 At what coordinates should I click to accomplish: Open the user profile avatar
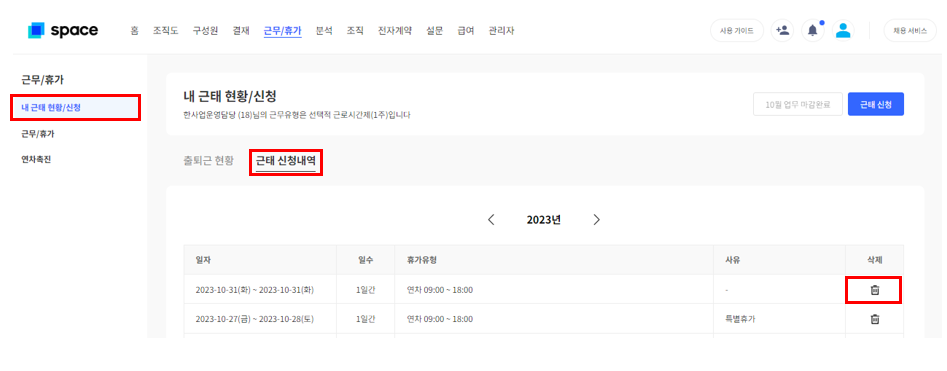tap(843, 30)
